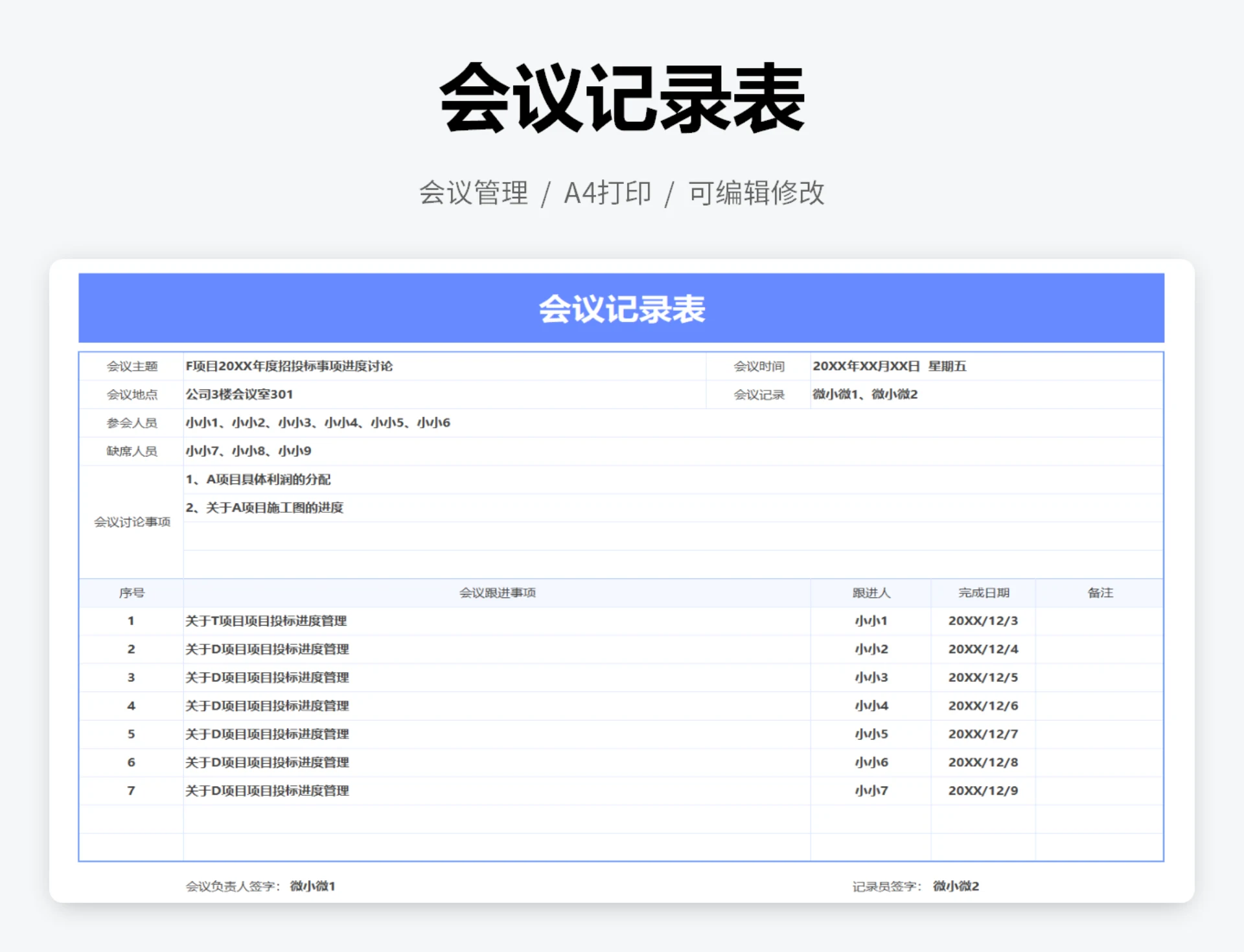The height and width of the screenshot is (952, 1244).
Task: Click the date field 20XX年XX月XX日 星期五
Action: (890, 366)
